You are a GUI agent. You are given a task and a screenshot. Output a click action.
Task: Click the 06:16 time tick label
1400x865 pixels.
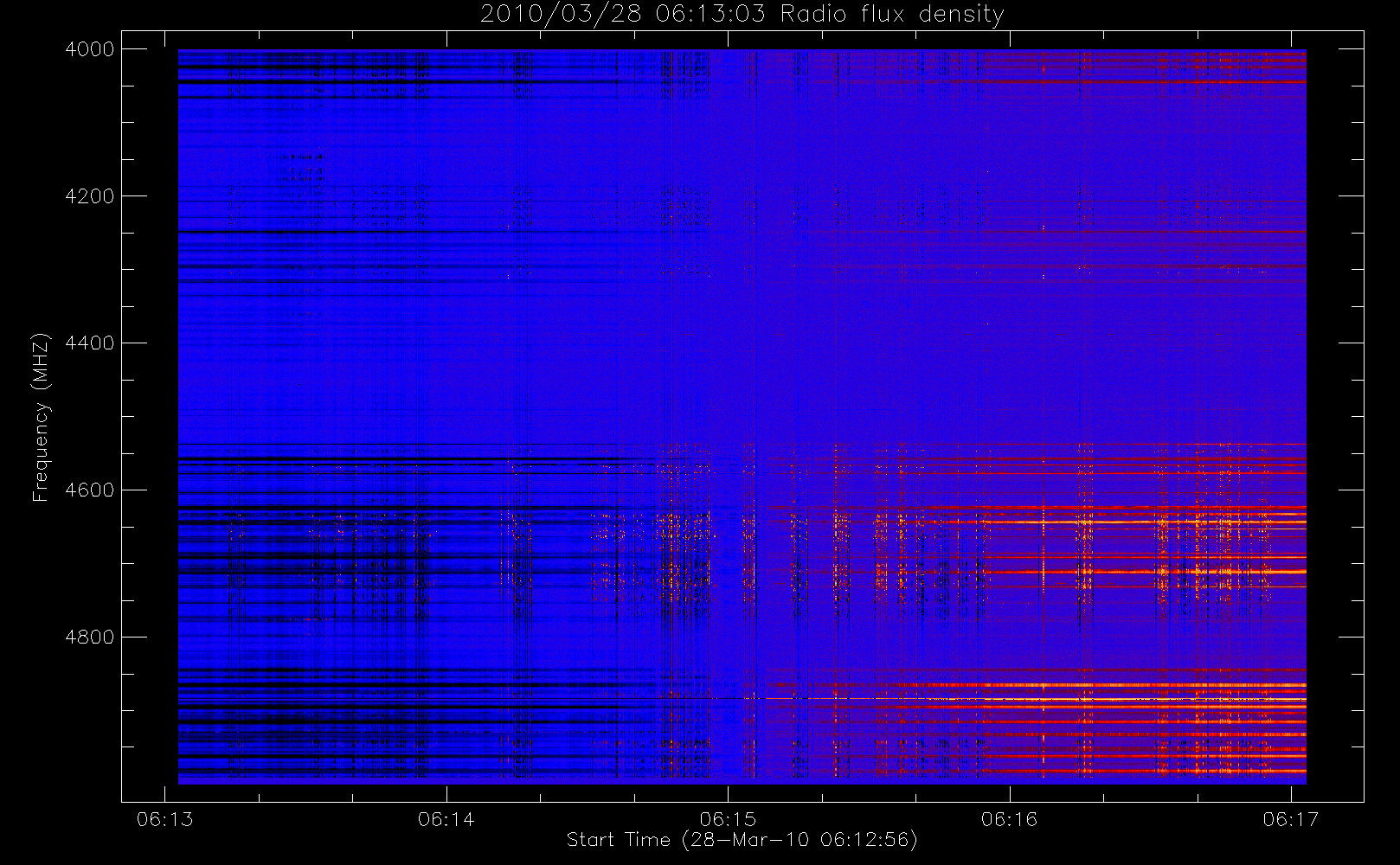pos(1009,819)
